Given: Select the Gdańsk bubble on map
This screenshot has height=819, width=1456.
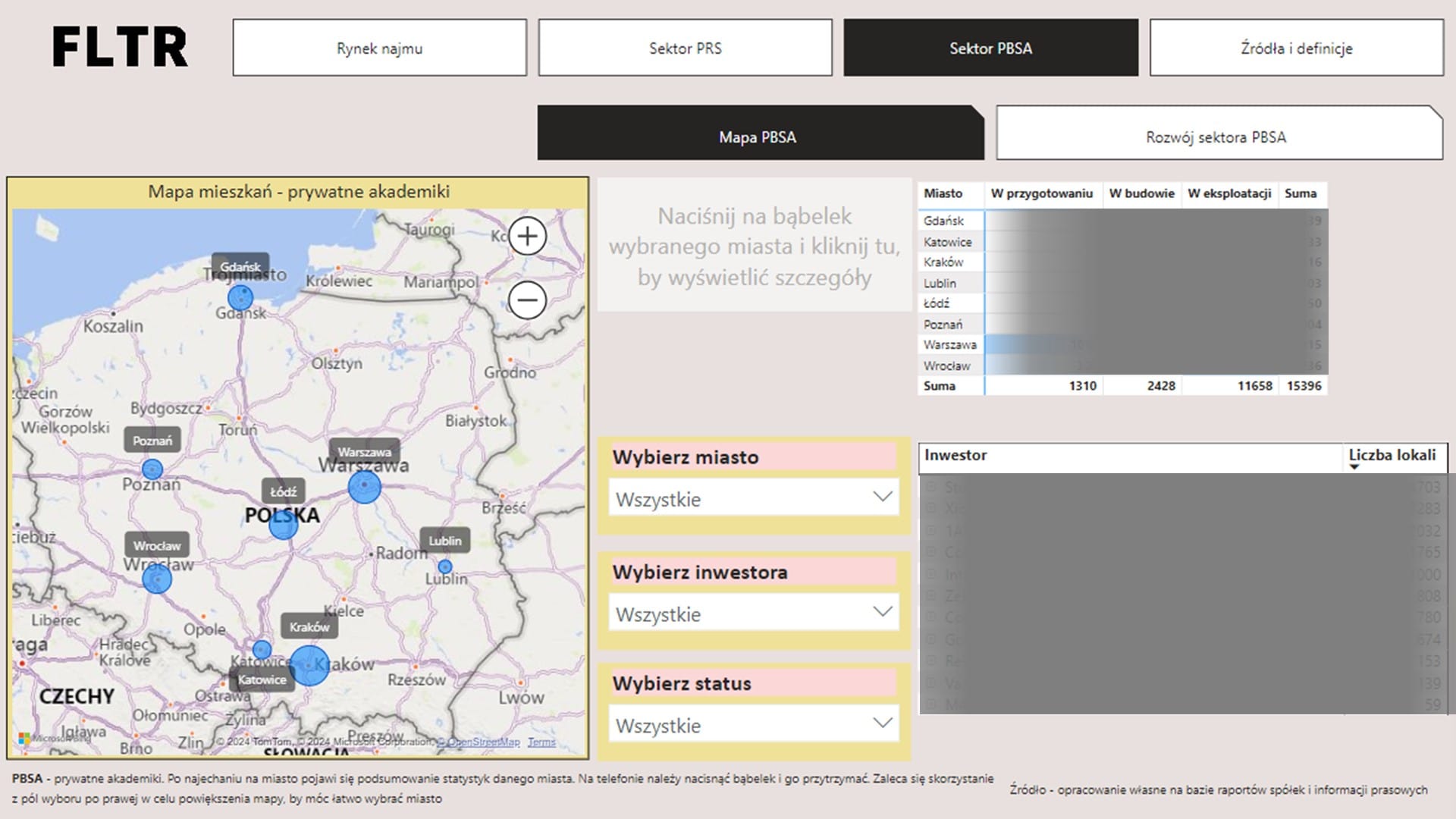Looking at the screenshot, I should [x=240, y=297].
